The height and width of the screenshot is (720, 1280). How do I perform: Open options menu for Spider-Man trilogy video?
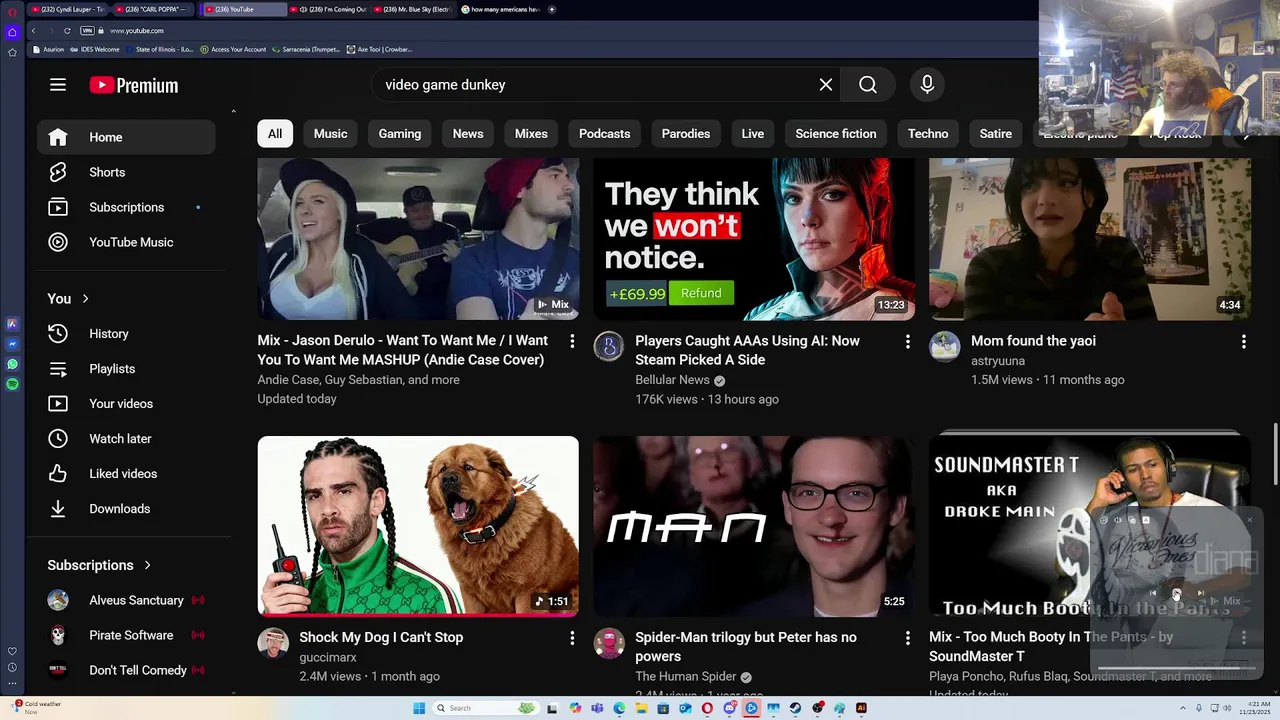tap(908, 638)
